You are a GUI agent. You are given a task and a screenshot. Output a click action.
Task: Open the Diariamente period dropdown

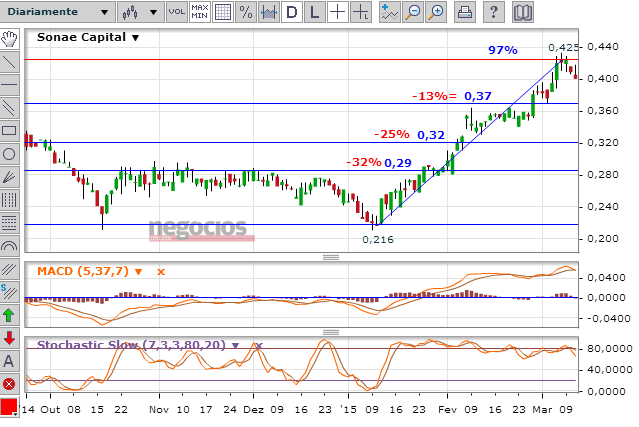tap(57, 12)
